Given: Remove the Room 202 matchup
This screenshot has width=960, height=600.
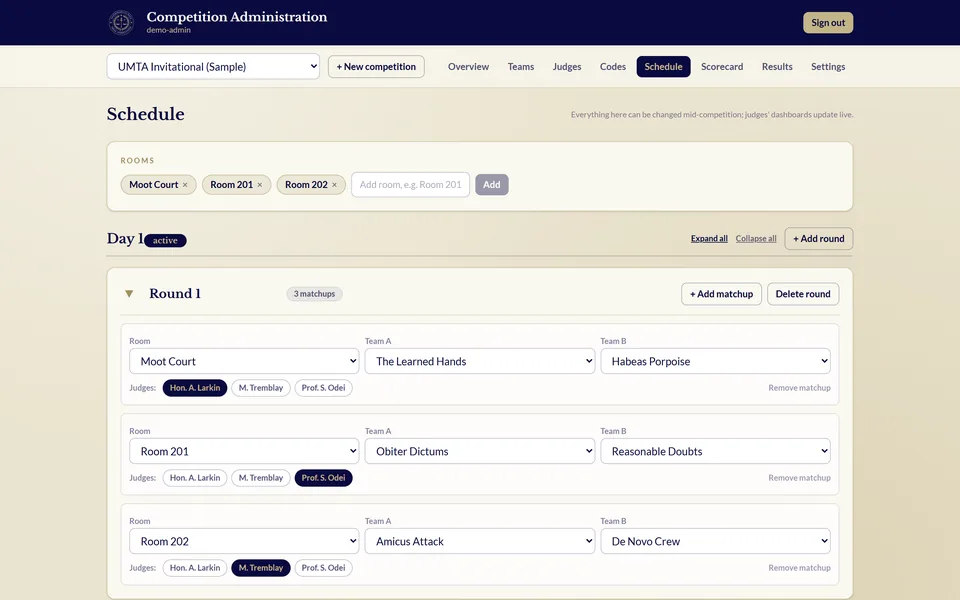Looking at the screenshot, I should pos(799,568).
